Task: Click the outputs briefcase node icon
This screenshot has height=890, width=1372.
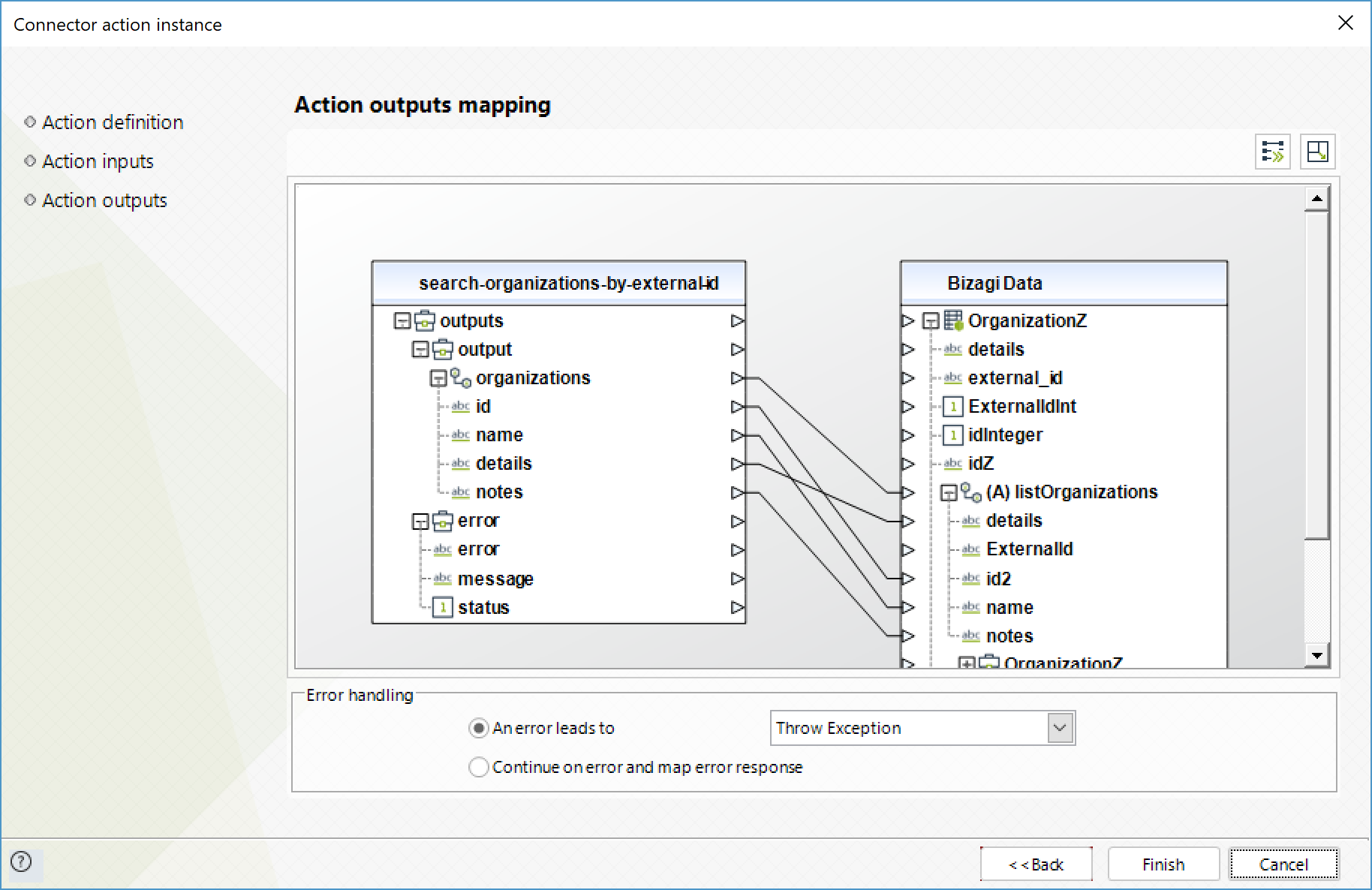Action: tap(425, 321)
